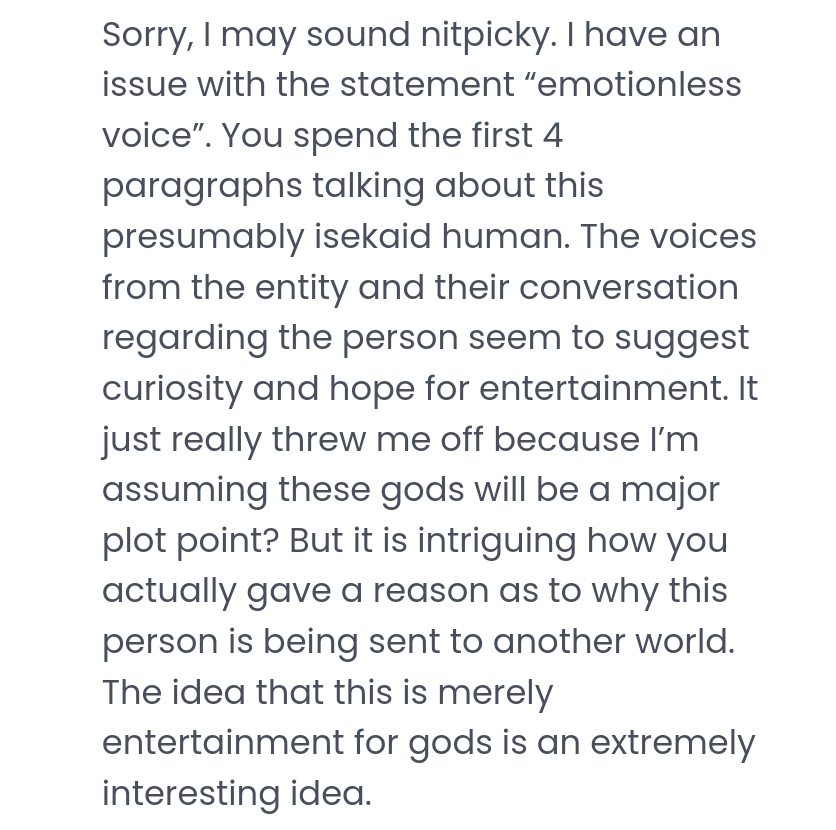Click the quoted phrase "emotionless voice"

[640, 85]
